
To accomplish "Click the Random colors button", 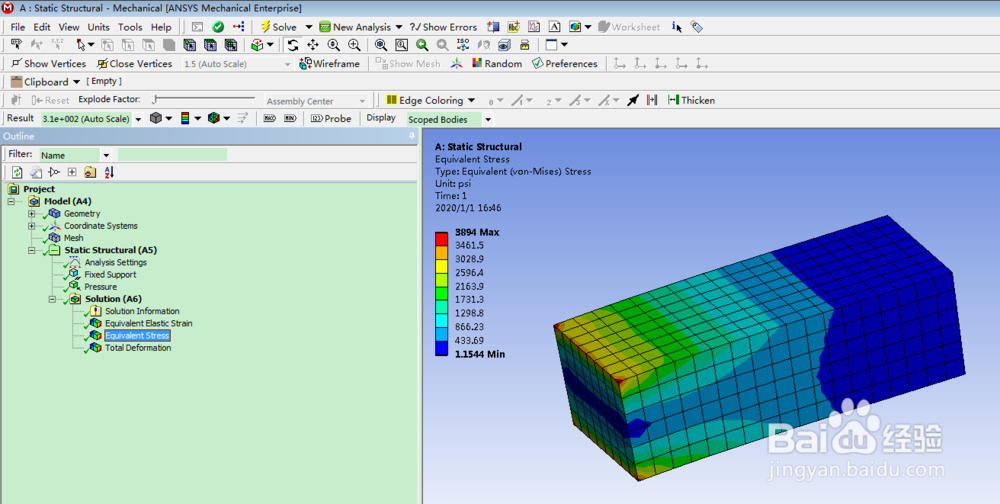I will click(x=497, y=64).
